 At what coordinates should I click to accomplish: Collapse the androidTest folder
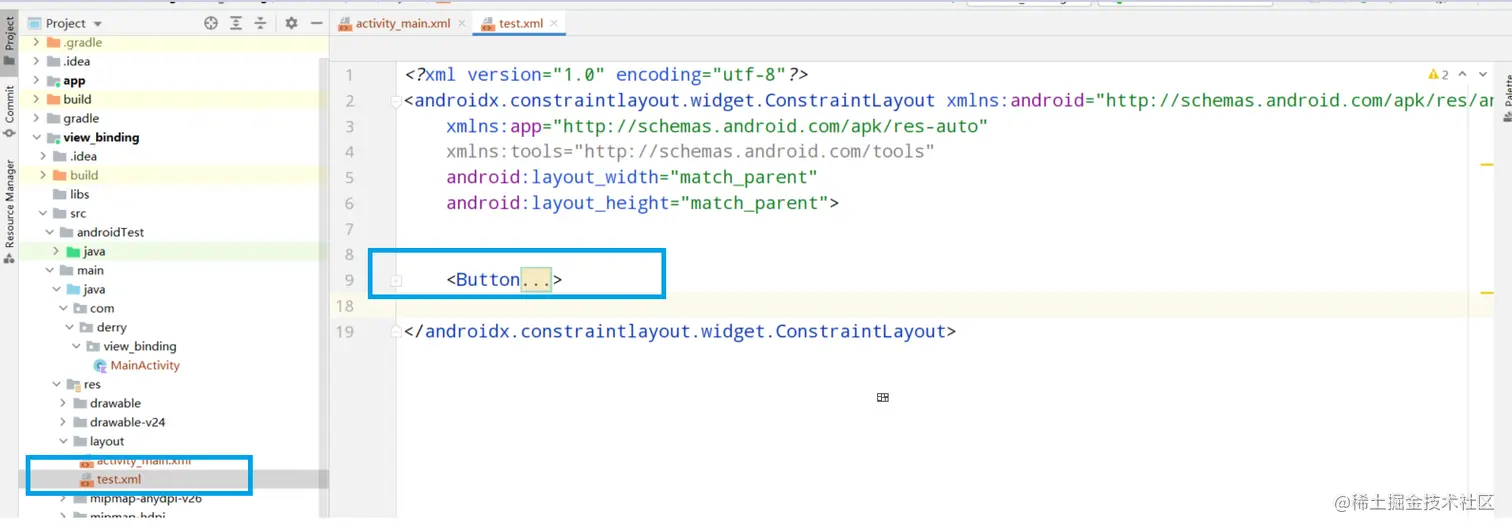point(50,233)
